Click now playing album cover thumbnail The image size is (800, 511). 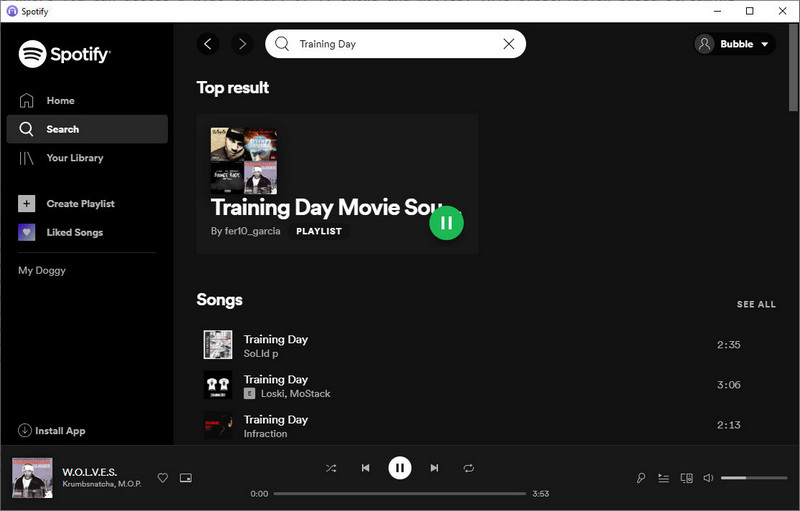[32, 478]
